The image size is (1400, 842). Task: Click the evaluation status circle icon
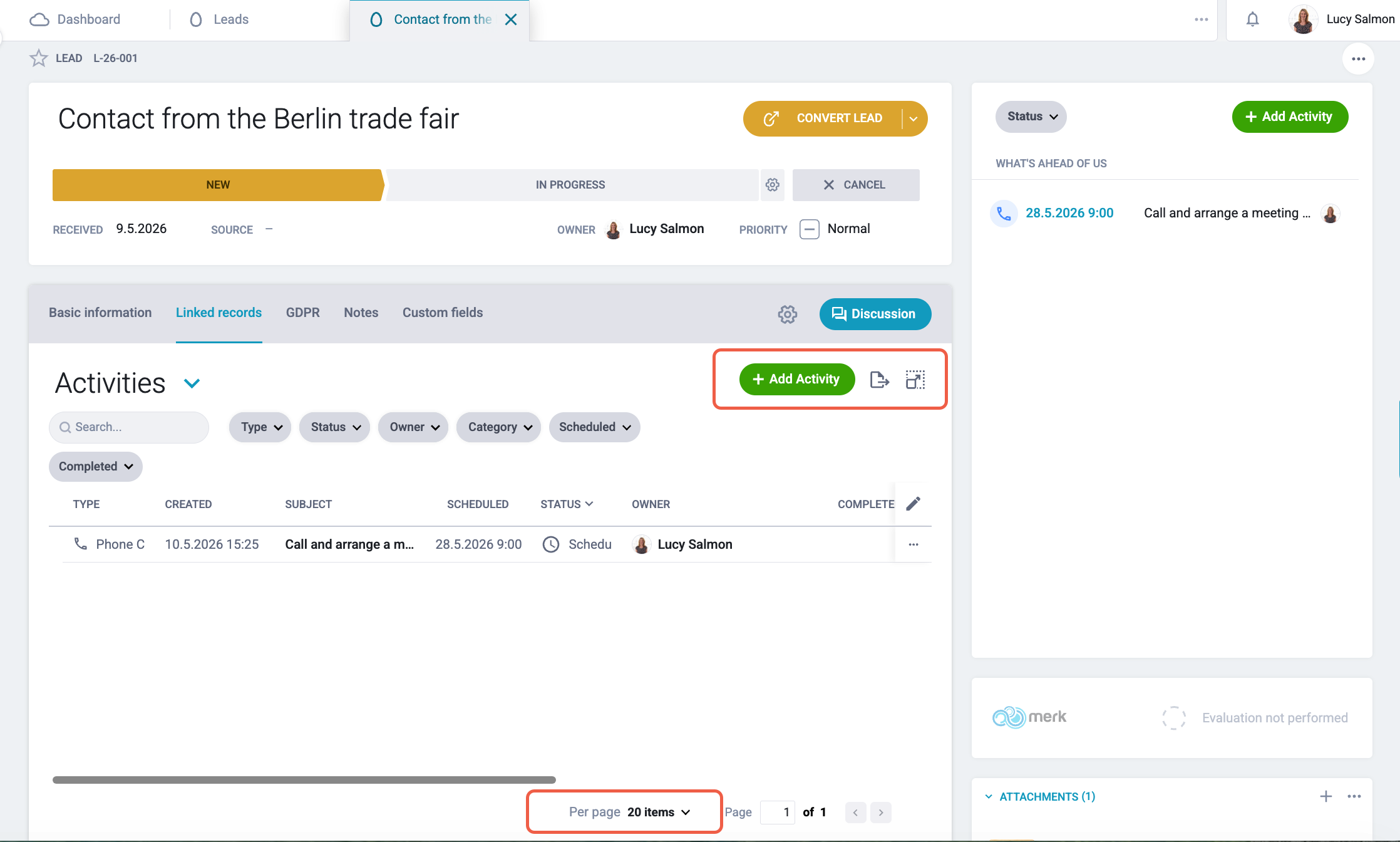pyautogui.click(x=1174, y=718)
